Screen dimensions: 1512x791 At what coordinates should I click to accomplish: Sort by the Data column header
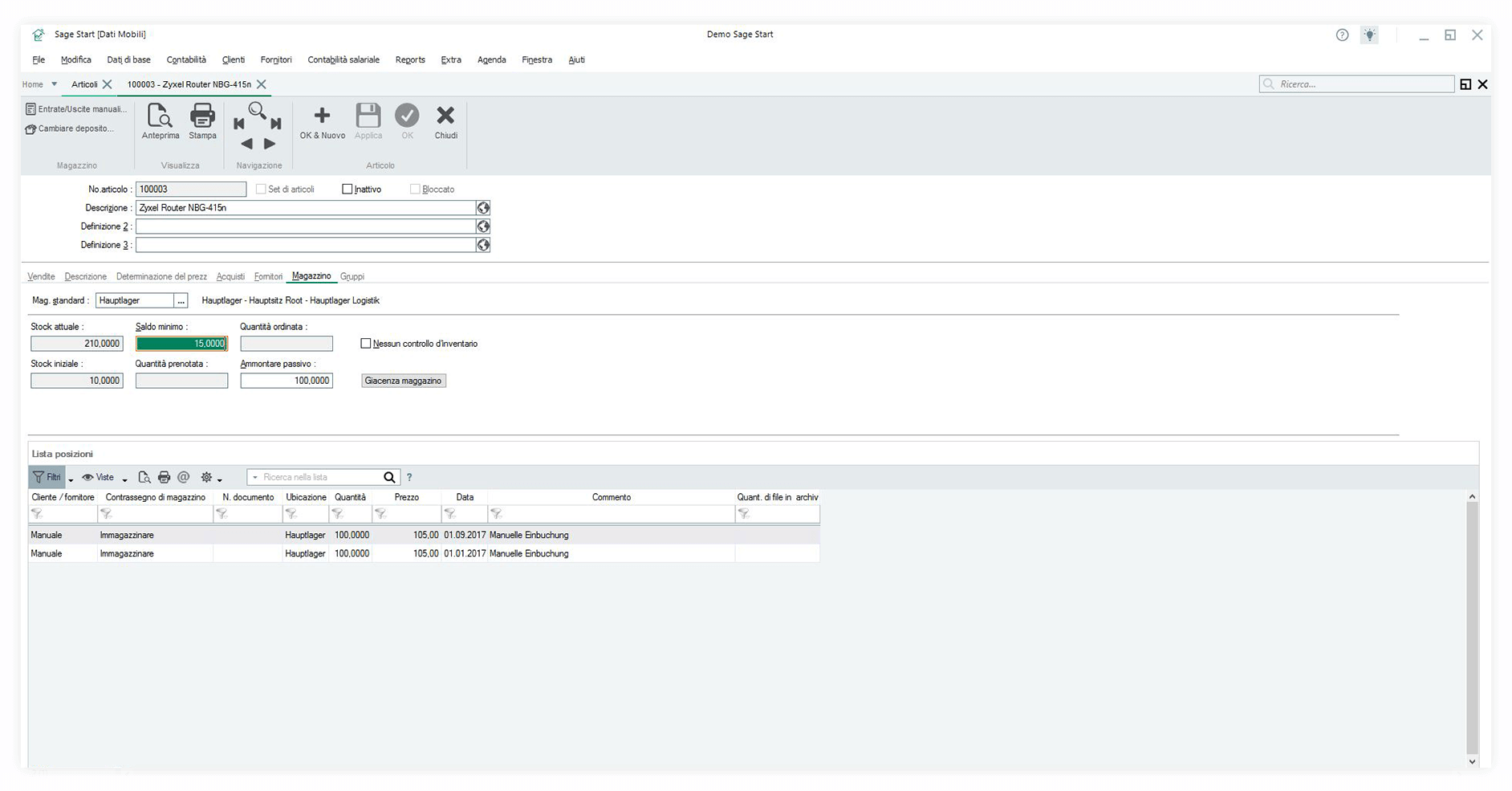tap(465, 498)
